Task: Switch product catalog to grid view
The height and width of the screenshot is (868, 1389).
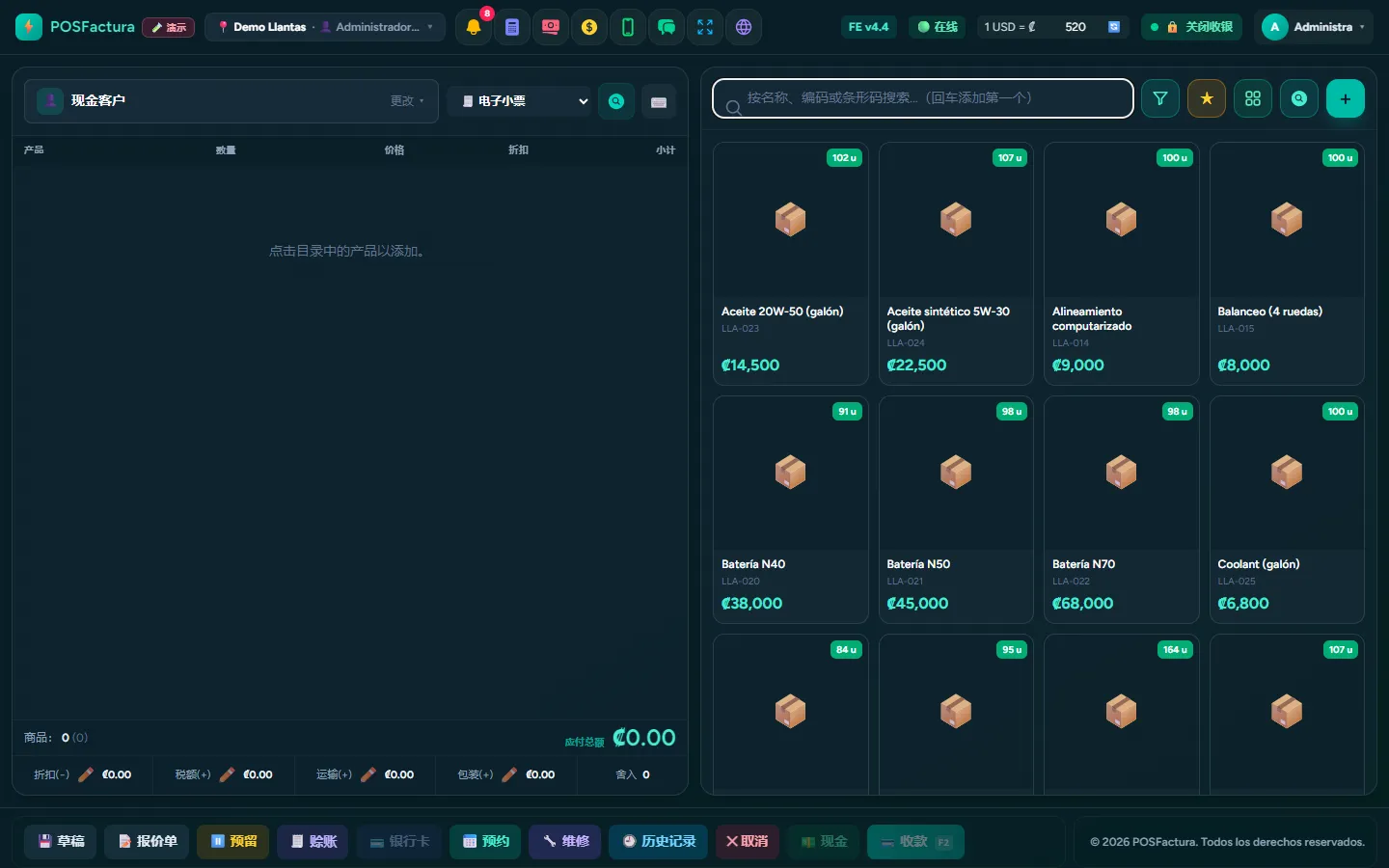Action: [1253, 98]
